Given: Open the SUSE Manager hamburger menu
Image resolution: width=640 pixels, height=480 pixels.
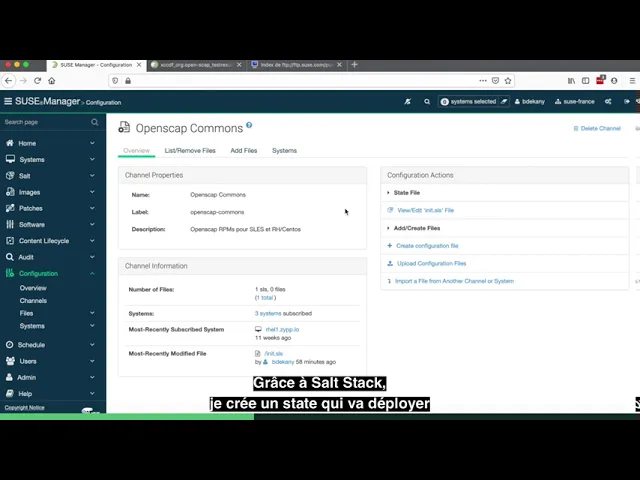Looking at the screenshot, I should click(x=8, y=101).
